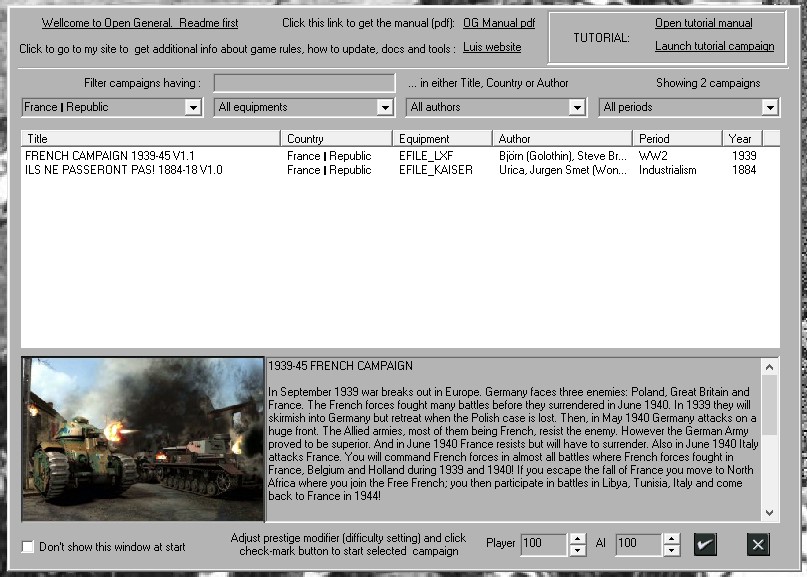Viewport: 807px width, 577px height.
Task: Open the All authors dropdown
Action: coord(496,107)
